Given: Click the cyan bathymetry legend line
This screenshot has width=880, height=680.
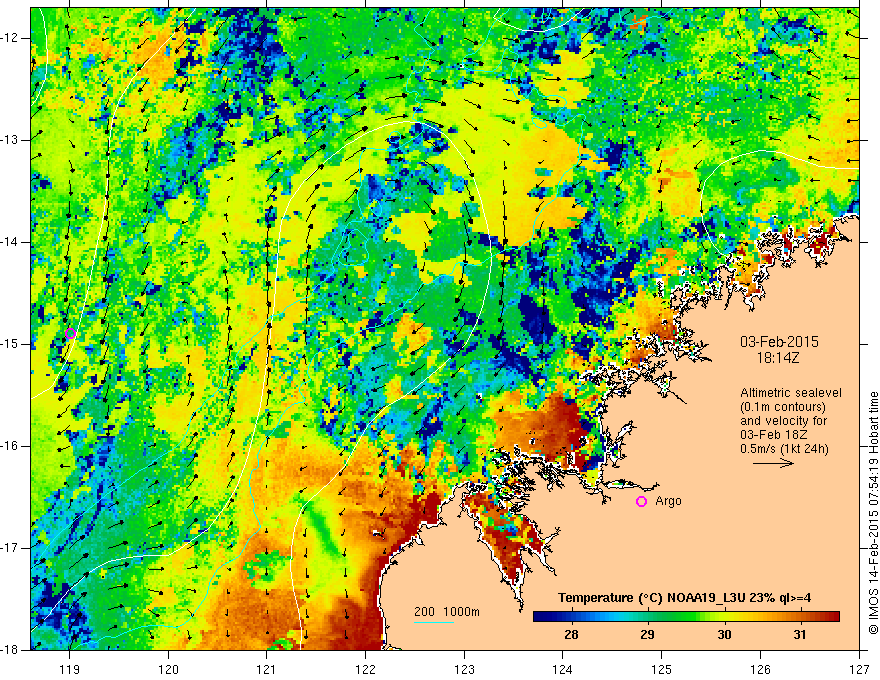Looking at the screenshot, I should click(434, 622).
